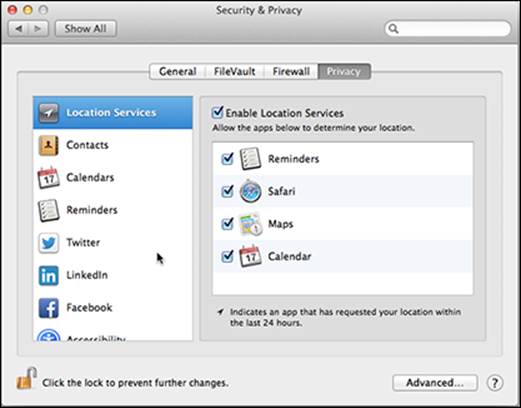Click the Maps icon in app list
521x408 pixels.
250,224
